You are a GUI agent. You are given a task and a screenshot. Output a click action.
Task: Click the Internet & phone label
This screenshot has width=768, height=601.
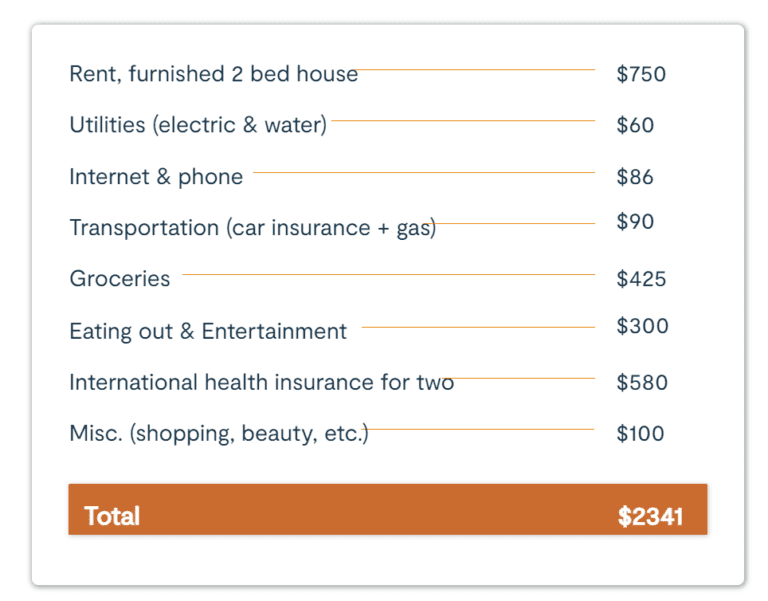point(156,177)
